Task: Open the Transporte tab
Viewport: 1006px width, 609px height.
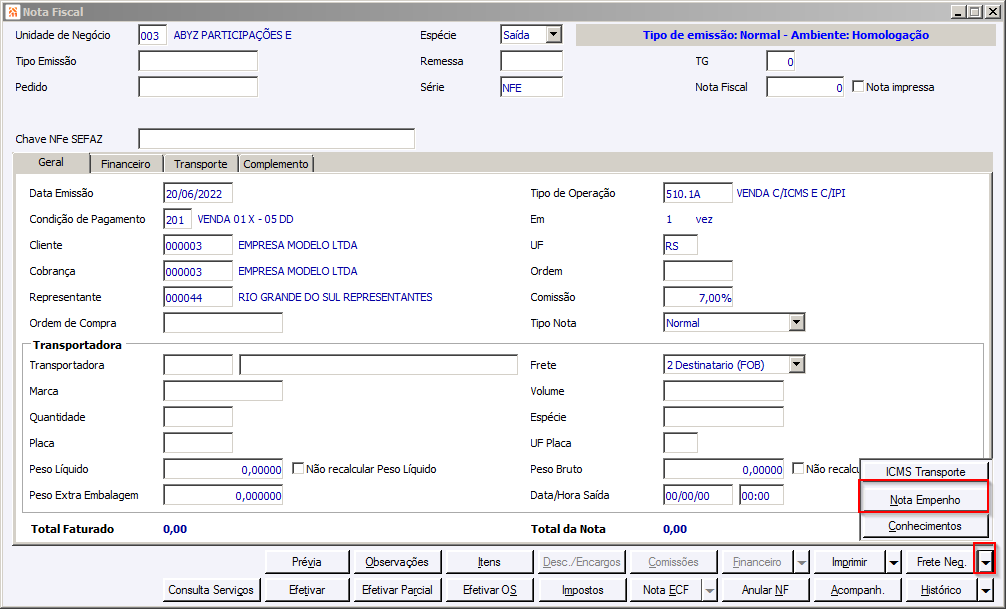Action: 201,164
